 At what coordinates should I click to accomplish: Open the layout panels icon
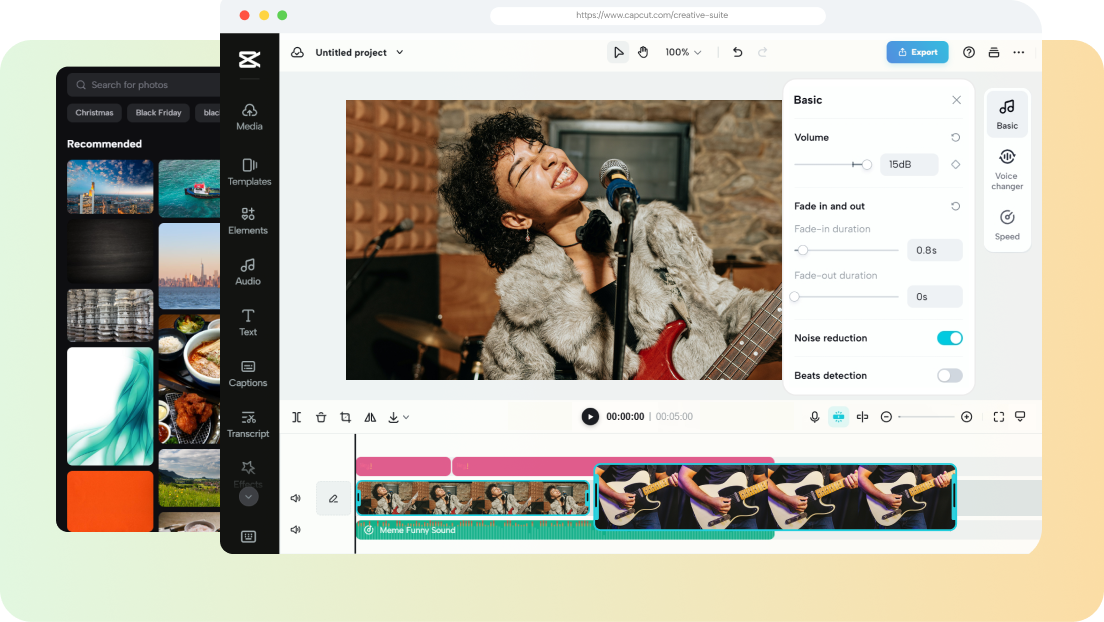point(993,52)
